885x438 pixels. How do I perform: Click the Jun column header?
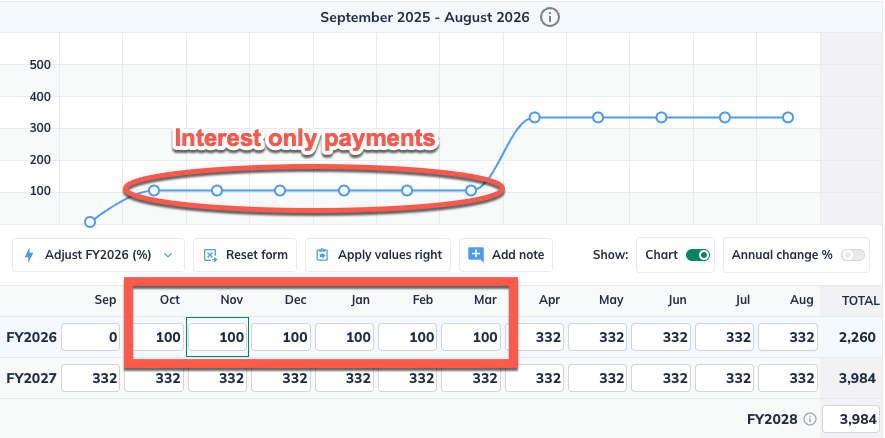tap(677, 300)
